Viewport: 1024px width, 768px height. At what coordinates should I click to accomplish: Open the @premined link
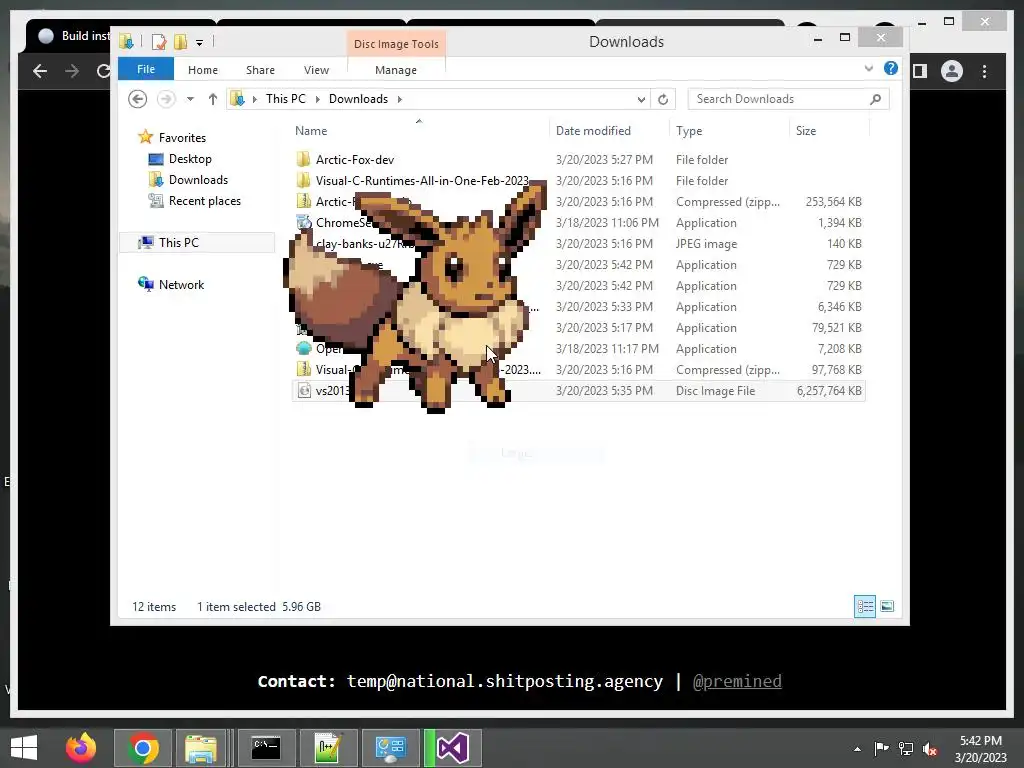click(737, 681)
